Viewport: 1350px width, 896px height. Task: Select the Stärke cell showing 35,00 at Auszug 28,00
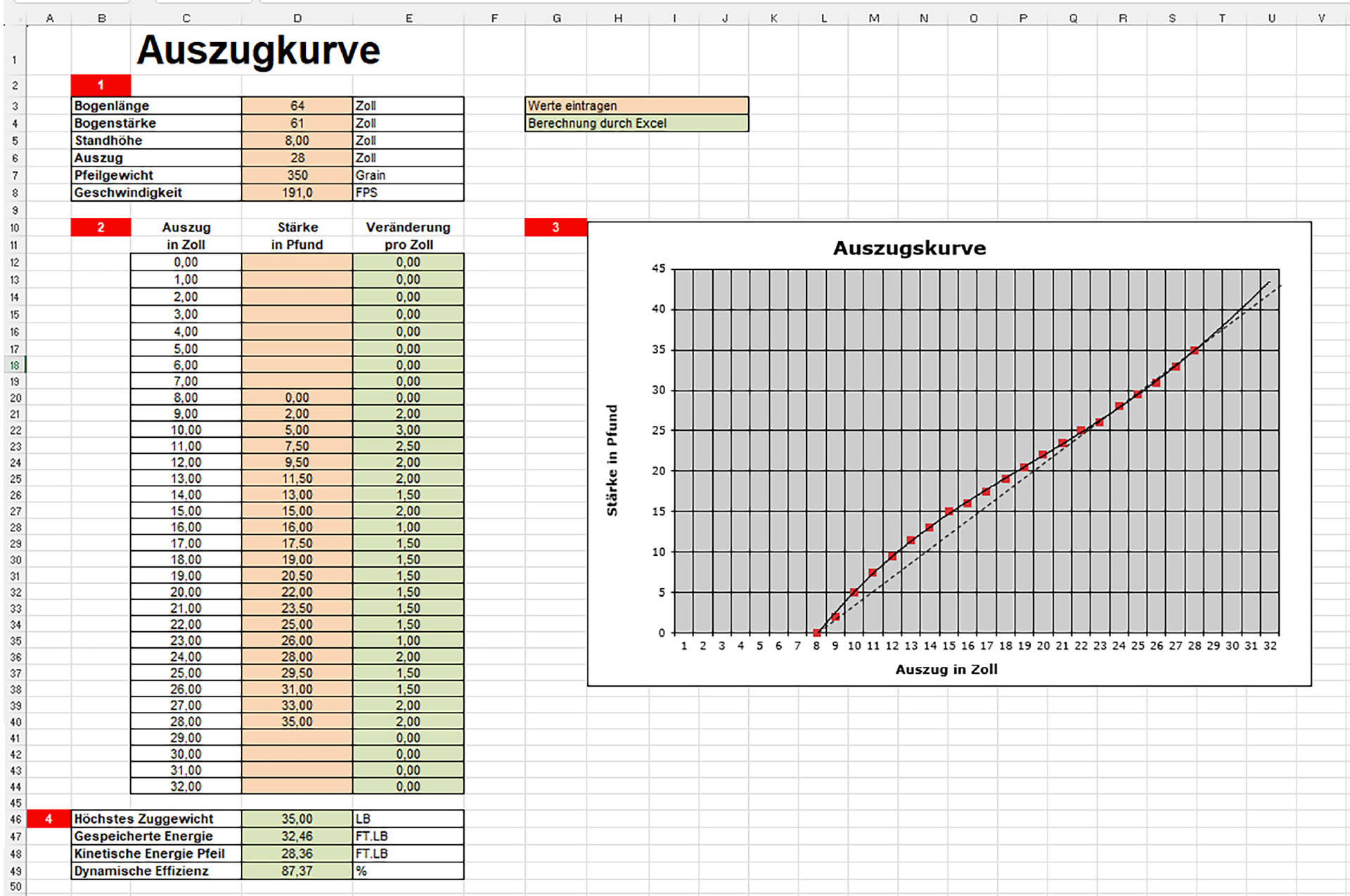tap(297, 722)
